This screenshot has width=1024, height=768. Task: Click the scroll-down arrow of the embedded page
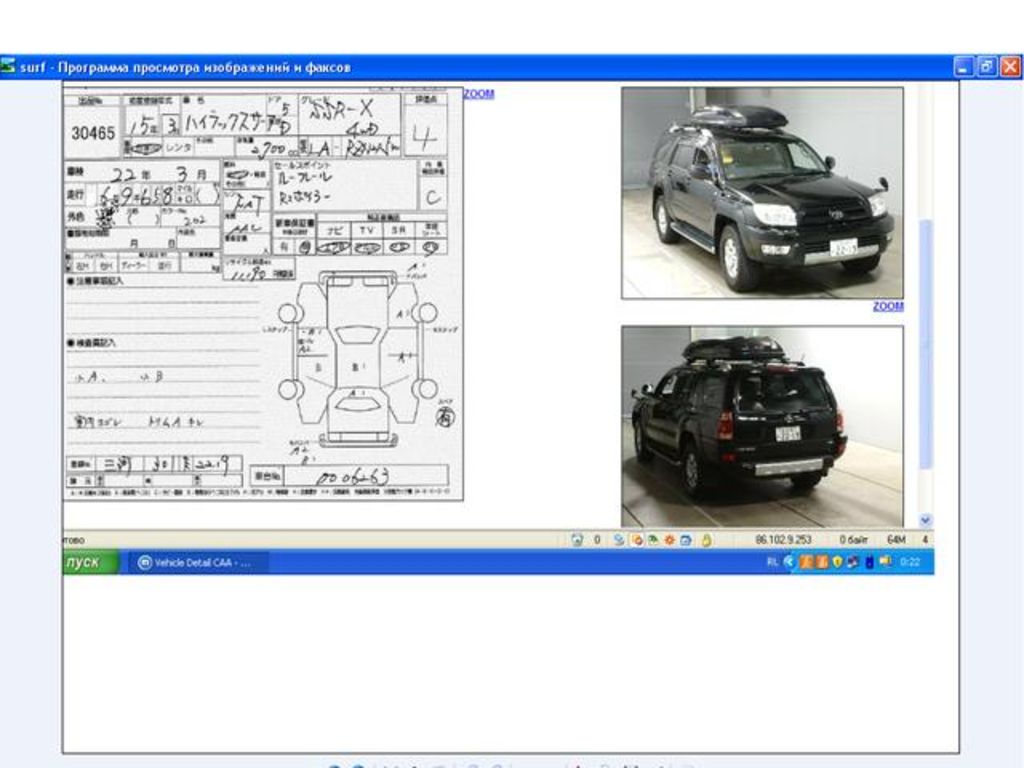point(925,520)
